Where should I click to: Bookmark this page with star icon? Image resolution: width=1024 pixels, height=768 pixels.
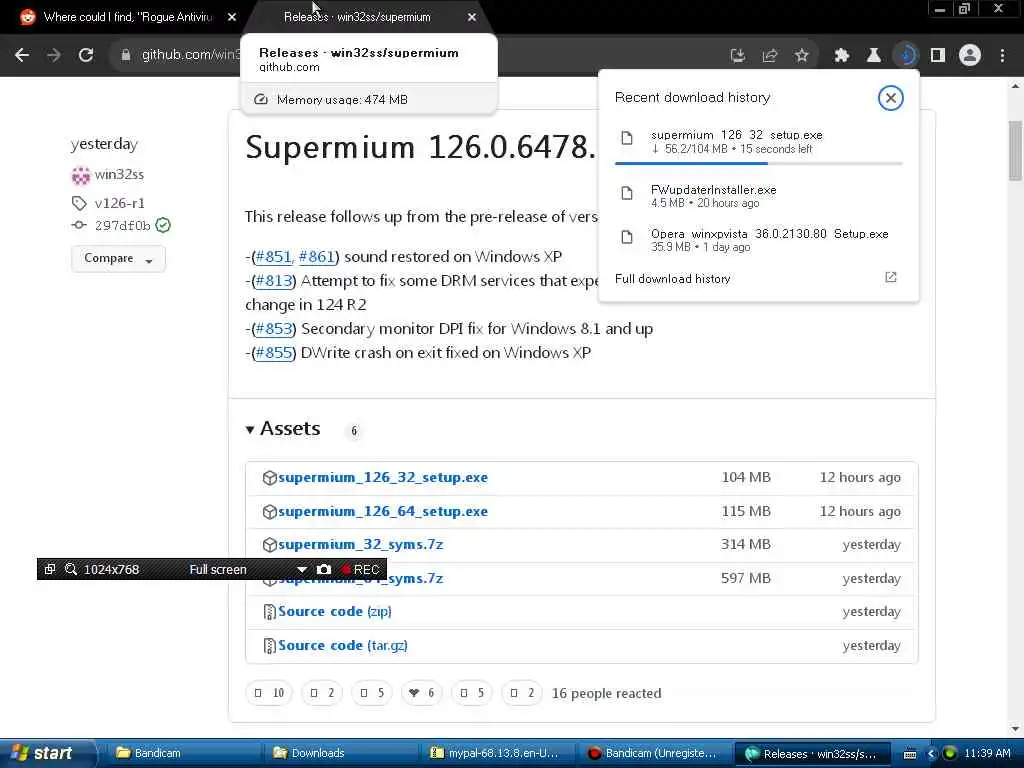click(x=802, y=56)
